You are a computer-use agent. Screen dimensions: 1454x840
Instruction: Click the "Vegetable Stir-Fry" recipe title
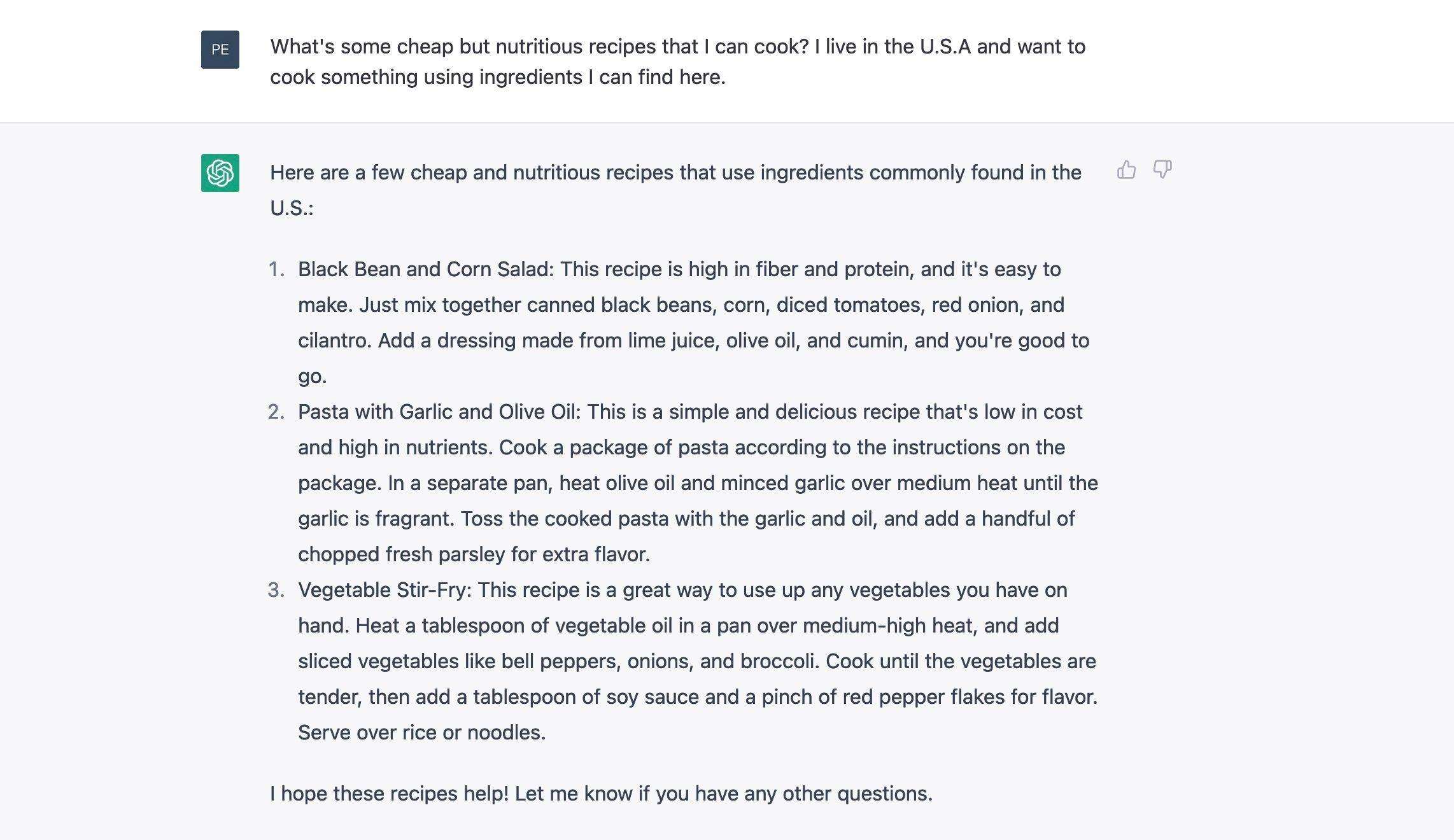tap(383, 590)
